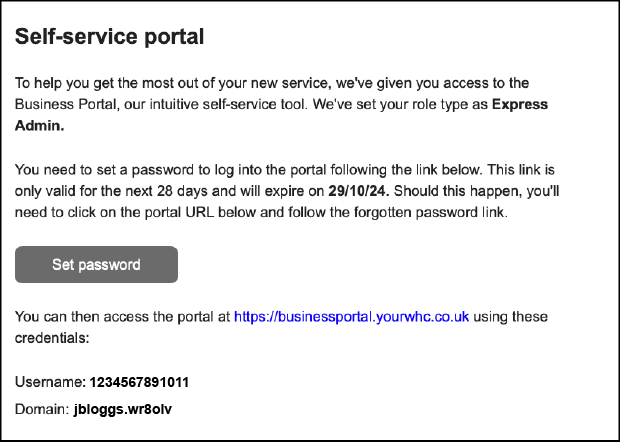
Task: Click the phrase using these after the link
Action: (510, 317)
